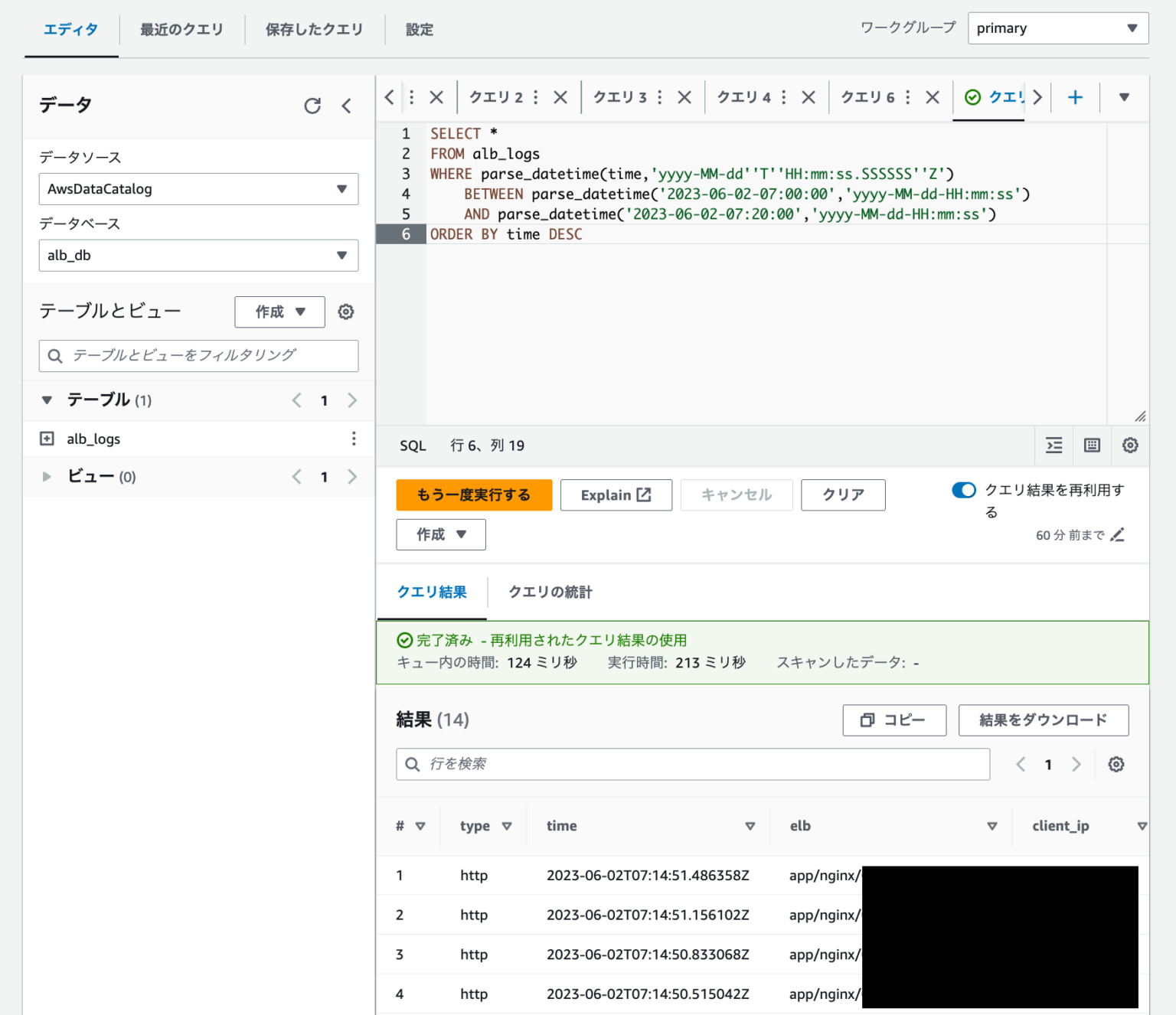Screen dimensions: 1176x1015
Task: Open the gear icon next to テーブルとビュー 作成
Action: 346,312
